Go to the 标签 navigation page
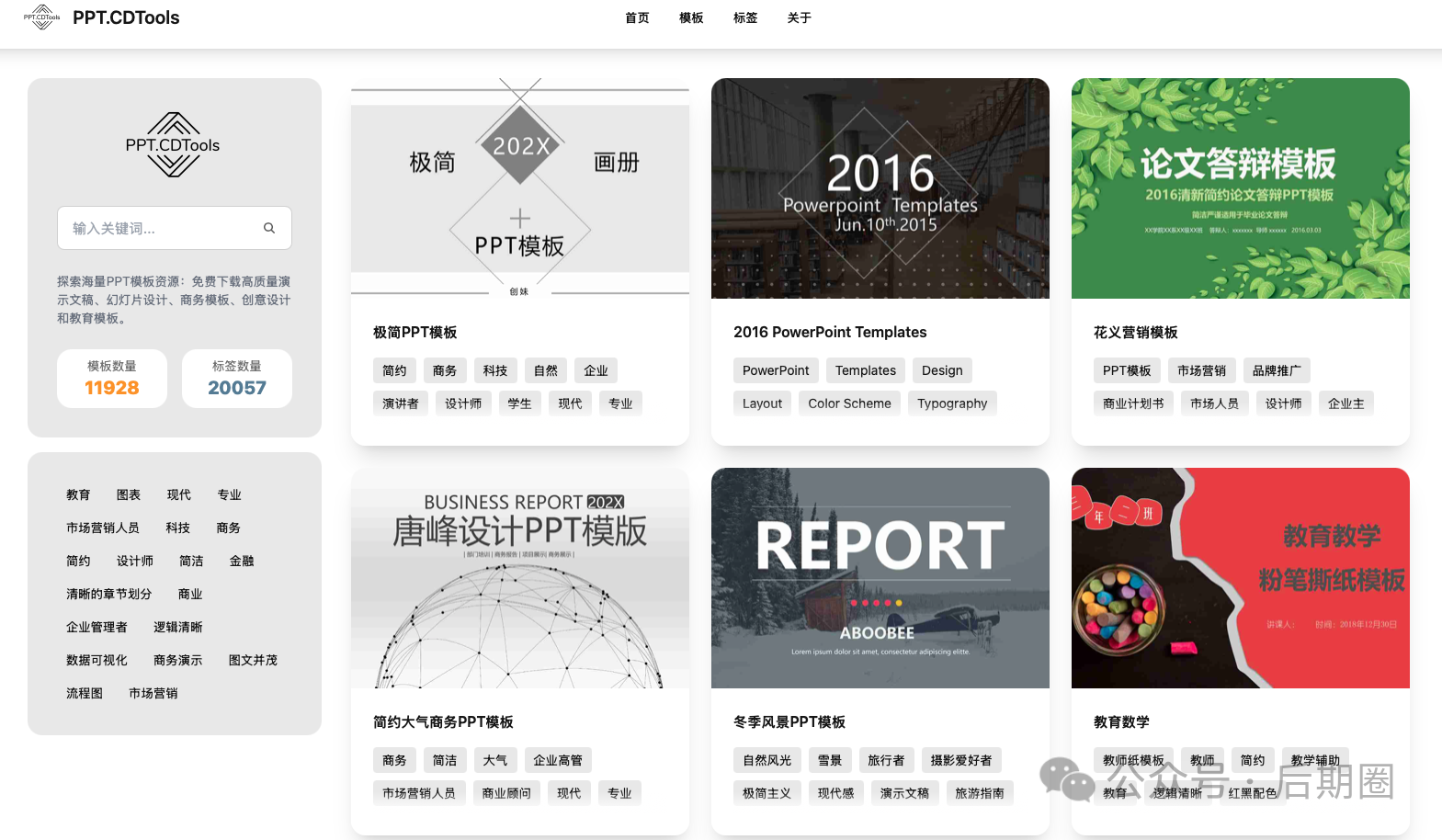1442x840 pixels. 745,17
